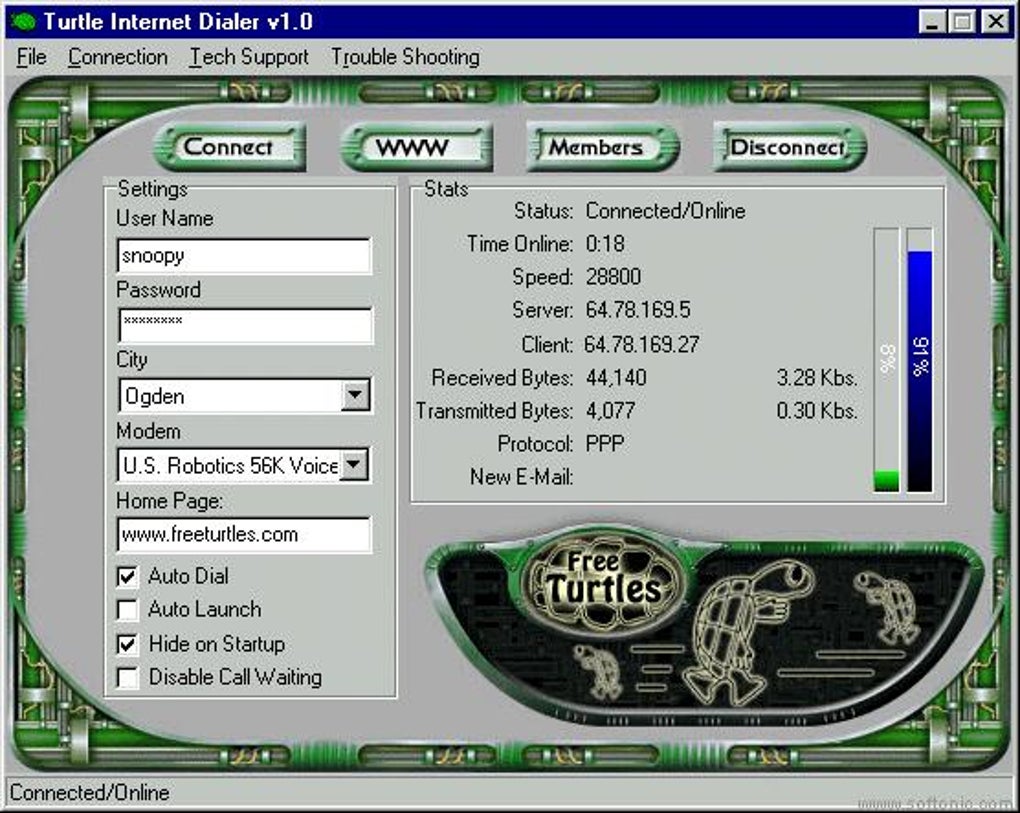Toggle the Auto Dial checkbox

pos(128,576)
